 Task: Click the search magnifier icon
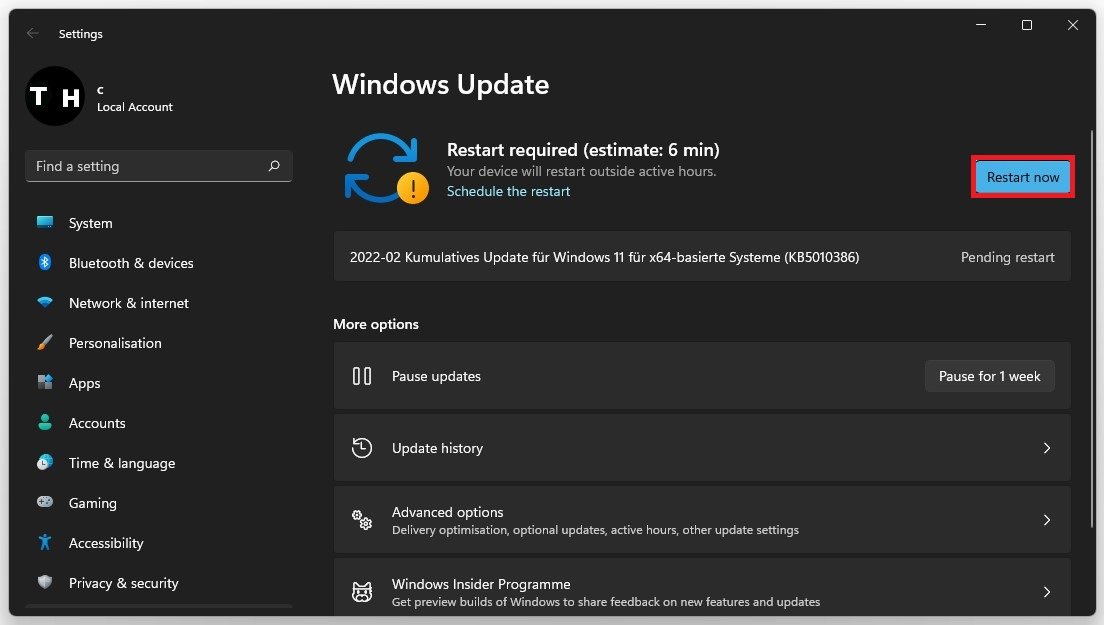tap(274, 166)
